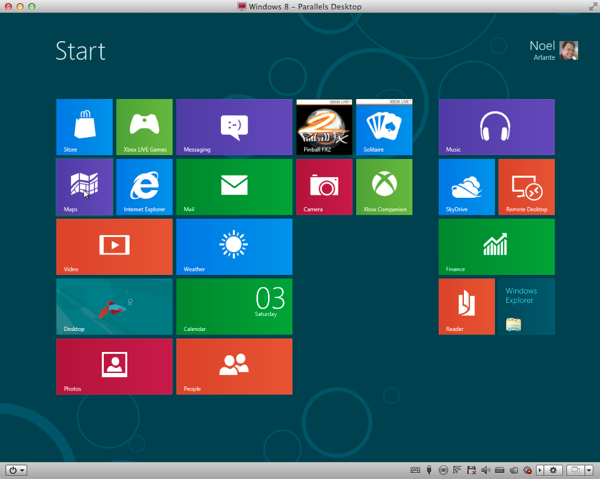Open the Windows Explorer tile
The height and width of the screenshot is (479, 600).
tap(527, 307)
